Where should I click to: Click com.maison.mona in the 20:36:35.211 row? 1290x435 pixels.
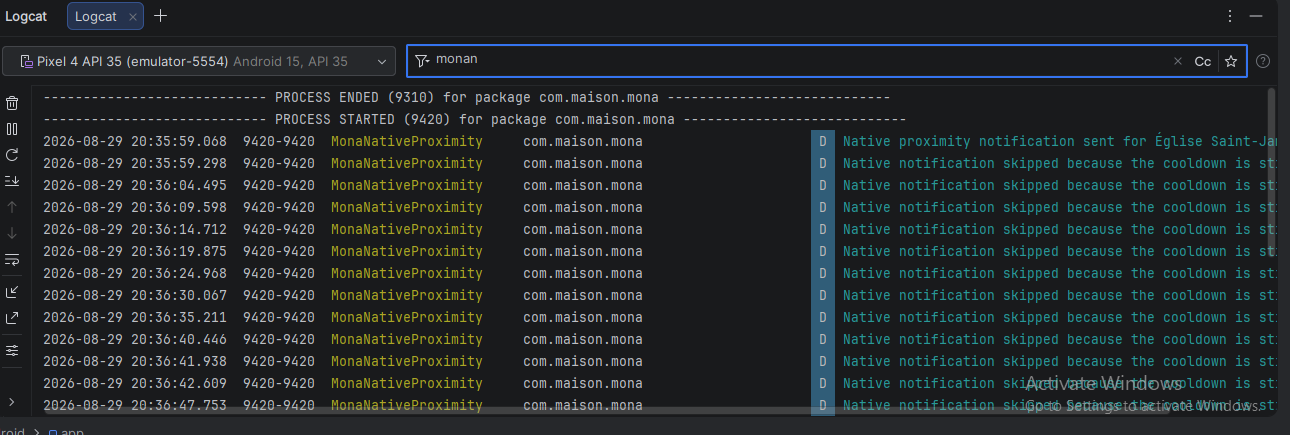(x=583, y=318)
